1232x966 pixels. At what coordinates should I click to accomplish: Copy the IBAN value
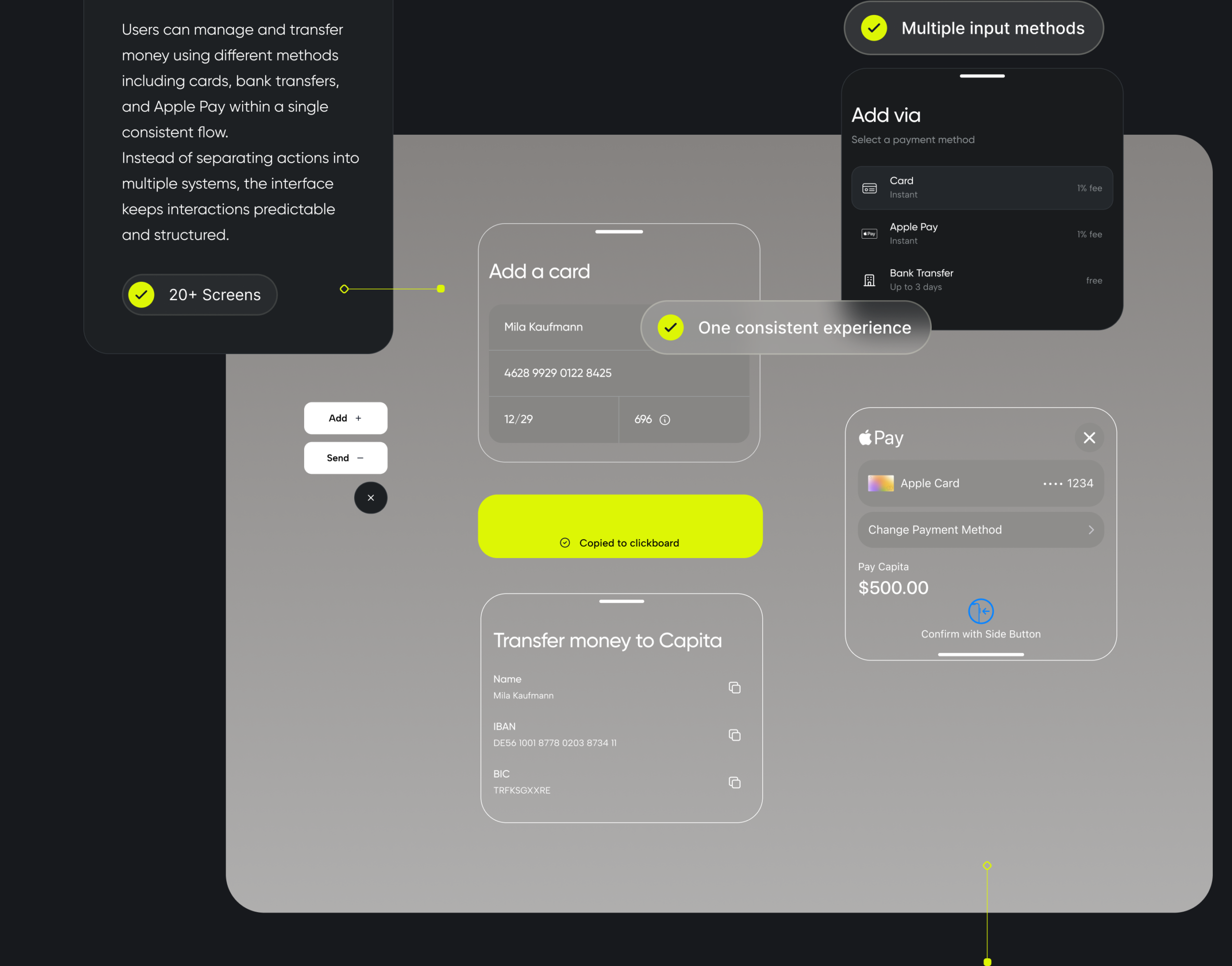[734, 735]
